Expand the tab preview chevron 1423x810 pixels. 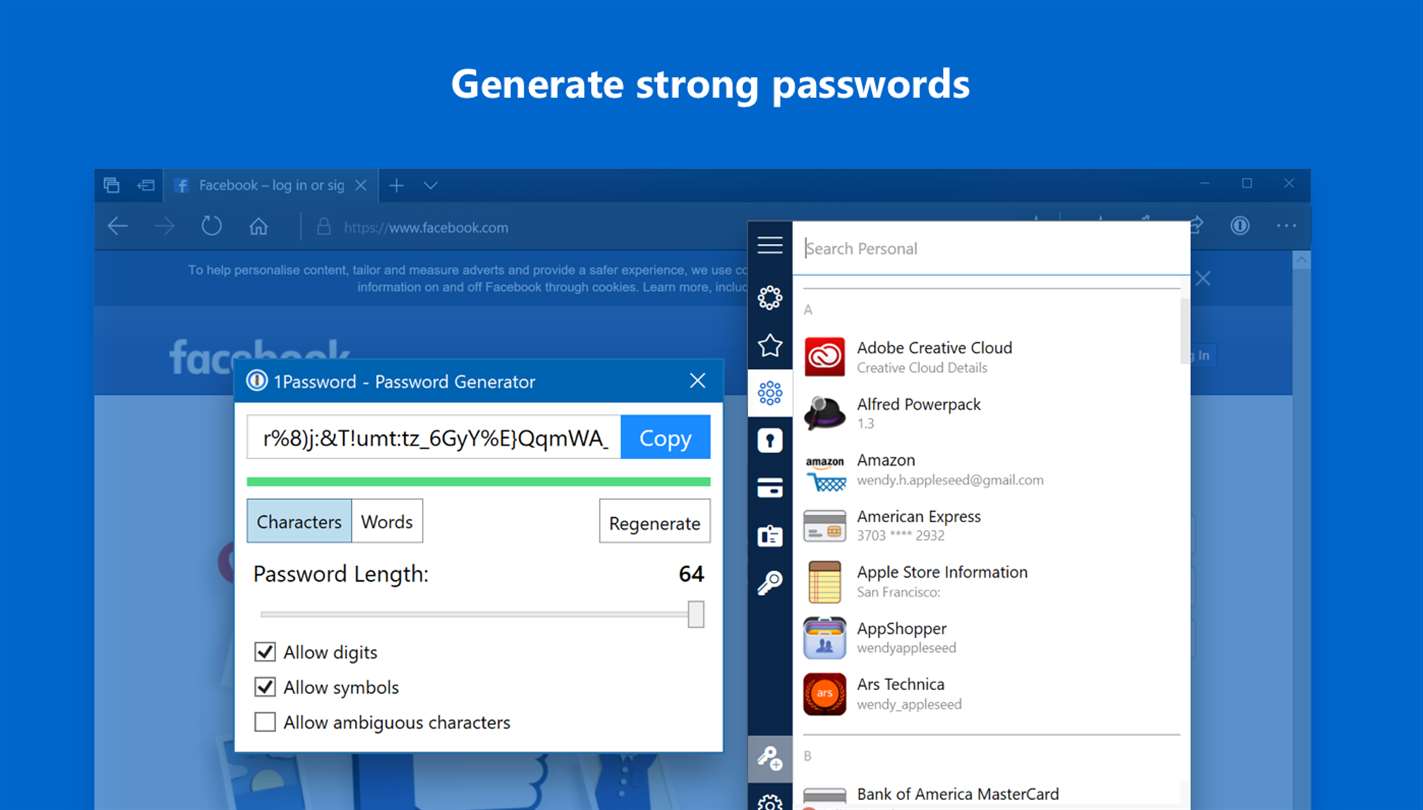point(431,185)
